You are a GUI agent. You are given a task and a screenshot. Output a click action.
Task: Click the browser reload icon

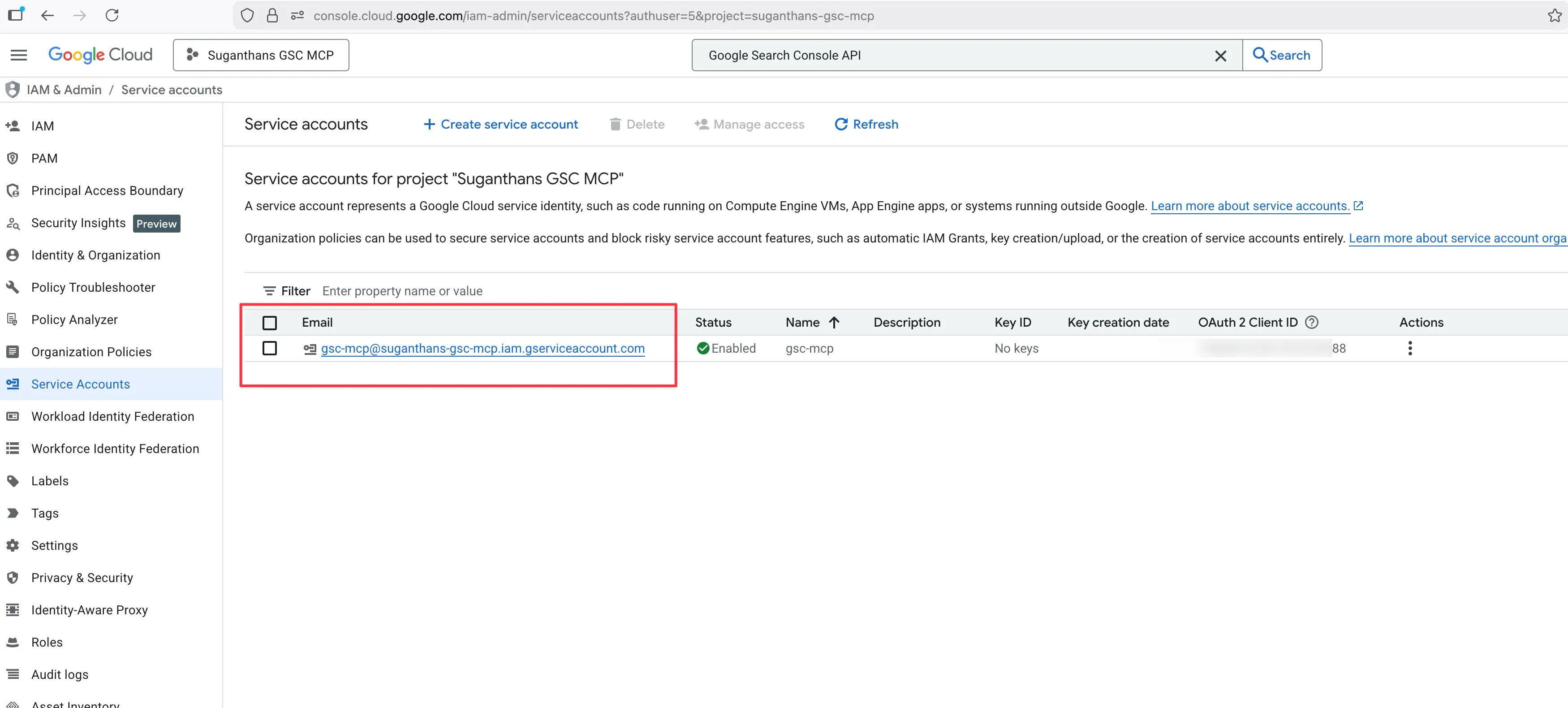click(x=112, y=15)
